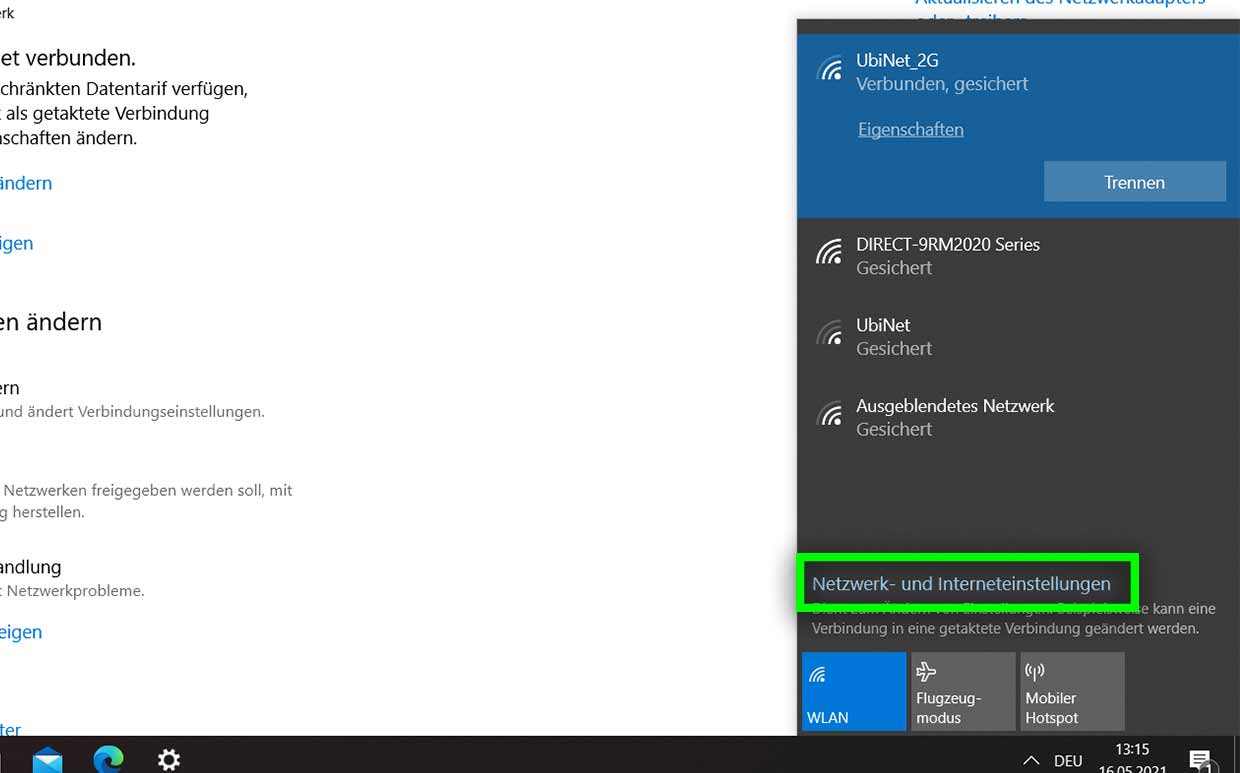Open Netzwerk- und Interneteinstellungen link
The width and height of the screenshot is (1240, 773).
(961, 583)
